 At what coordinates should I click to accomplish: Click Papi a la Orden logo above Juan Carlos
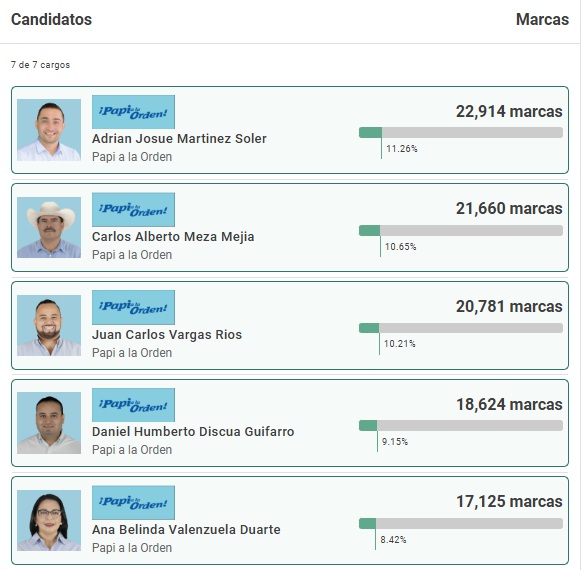click(133, 307)
